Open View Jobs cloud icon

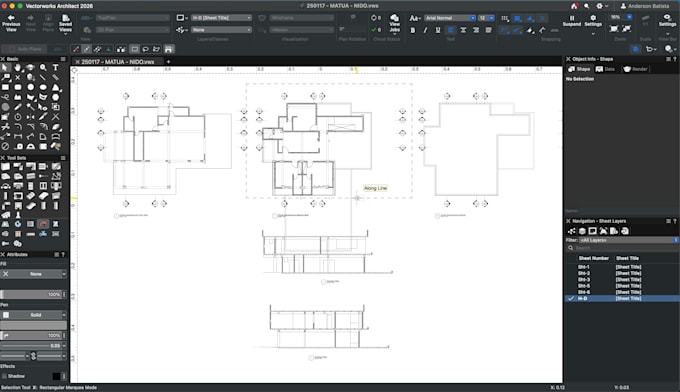tap(394, 23)
